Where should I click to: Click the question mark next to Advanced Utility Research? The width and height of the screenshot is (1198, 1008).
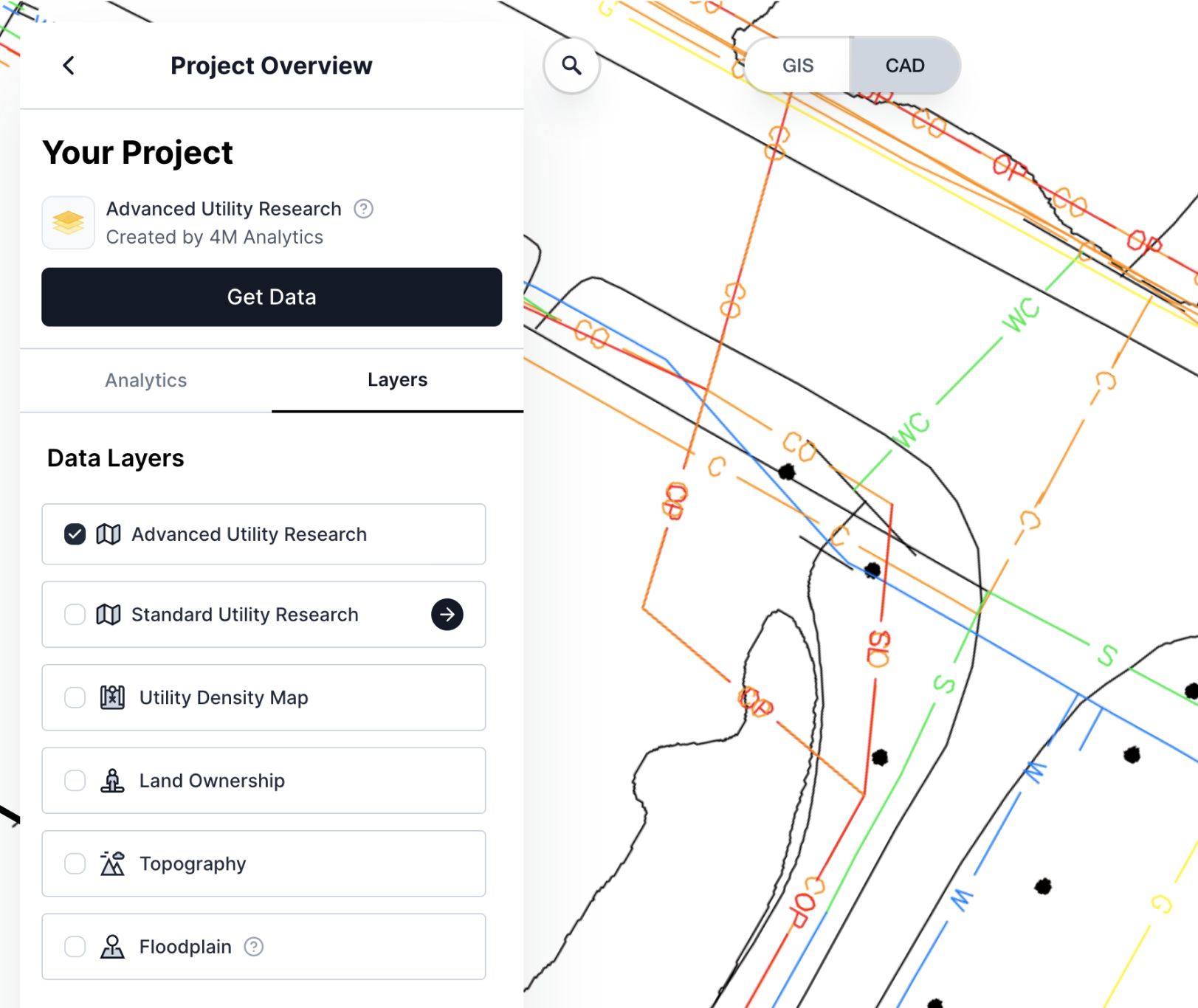click(363, 209)
